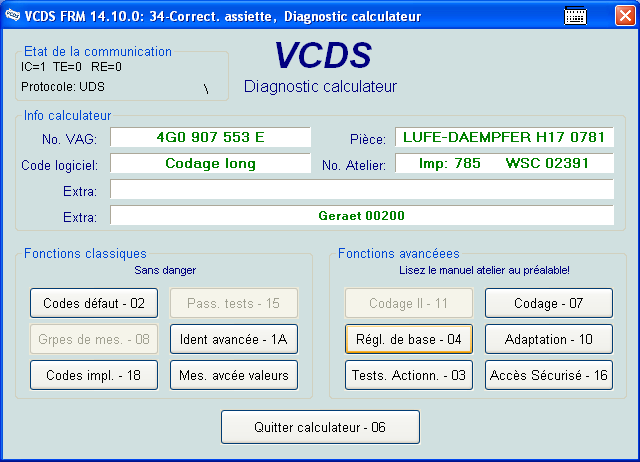Click the VCDS logo heading
The width and height of the screenshot is (640, 462).
[x=322, y=56]
